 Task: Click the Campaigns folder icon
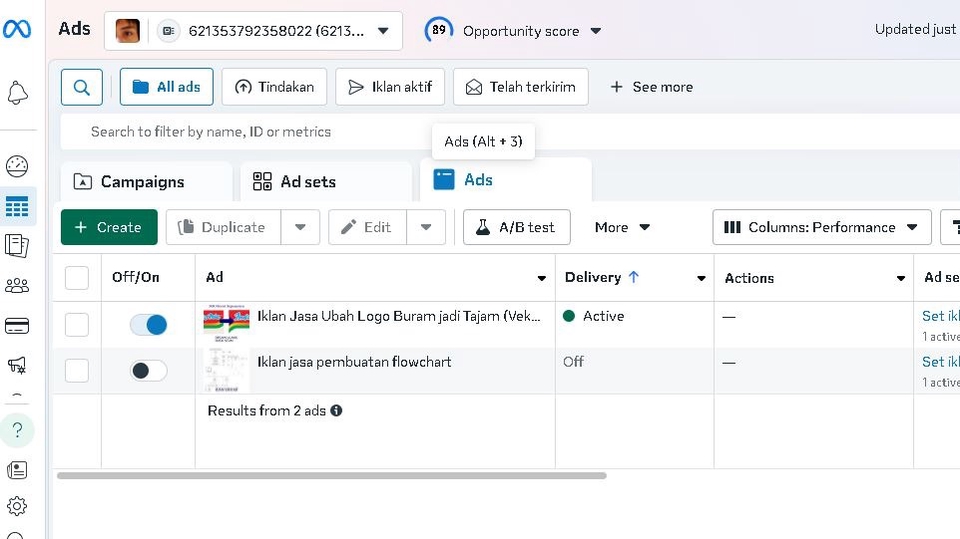[83, 182]
